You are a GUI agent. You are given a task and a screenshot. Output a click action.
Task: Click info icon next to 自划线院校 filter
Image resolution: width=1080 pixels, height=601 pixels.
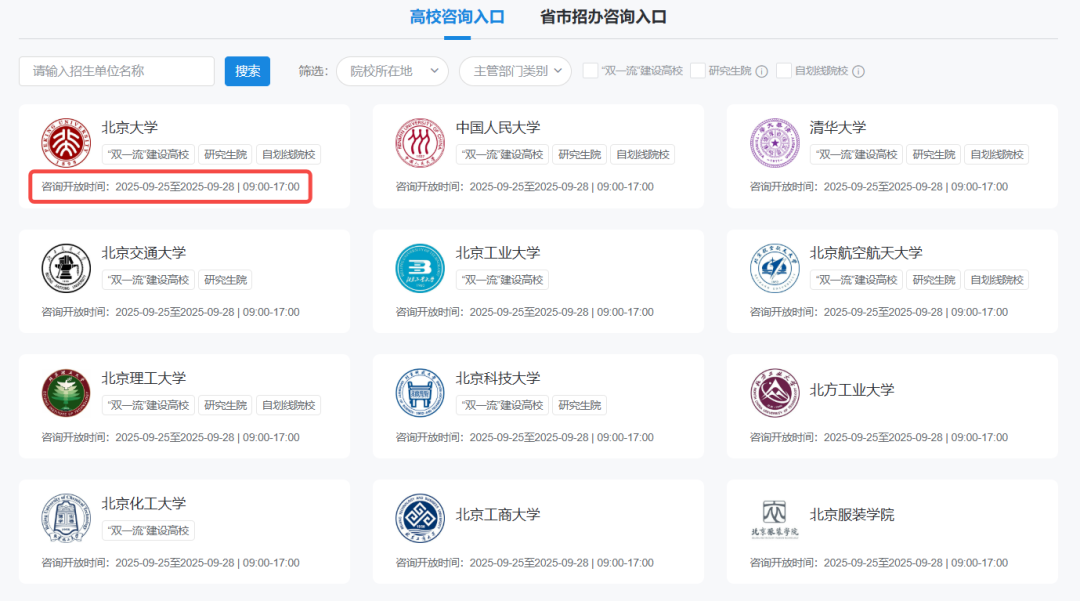pos(858,72)
